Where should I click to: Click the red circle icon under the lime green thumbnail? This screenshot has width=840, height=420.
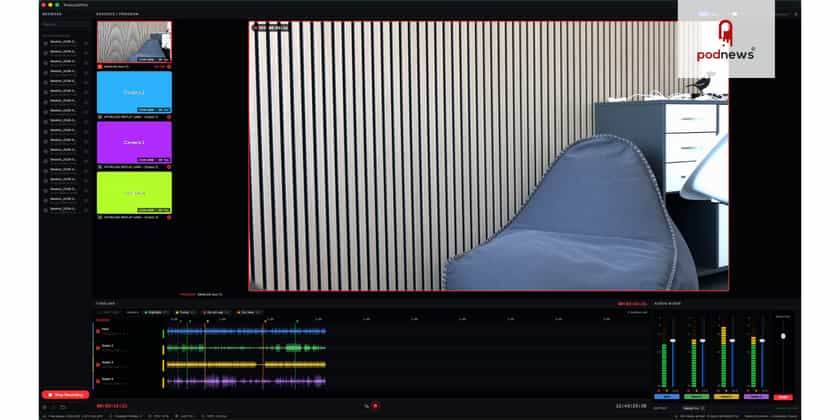click(x=169, y=218)
